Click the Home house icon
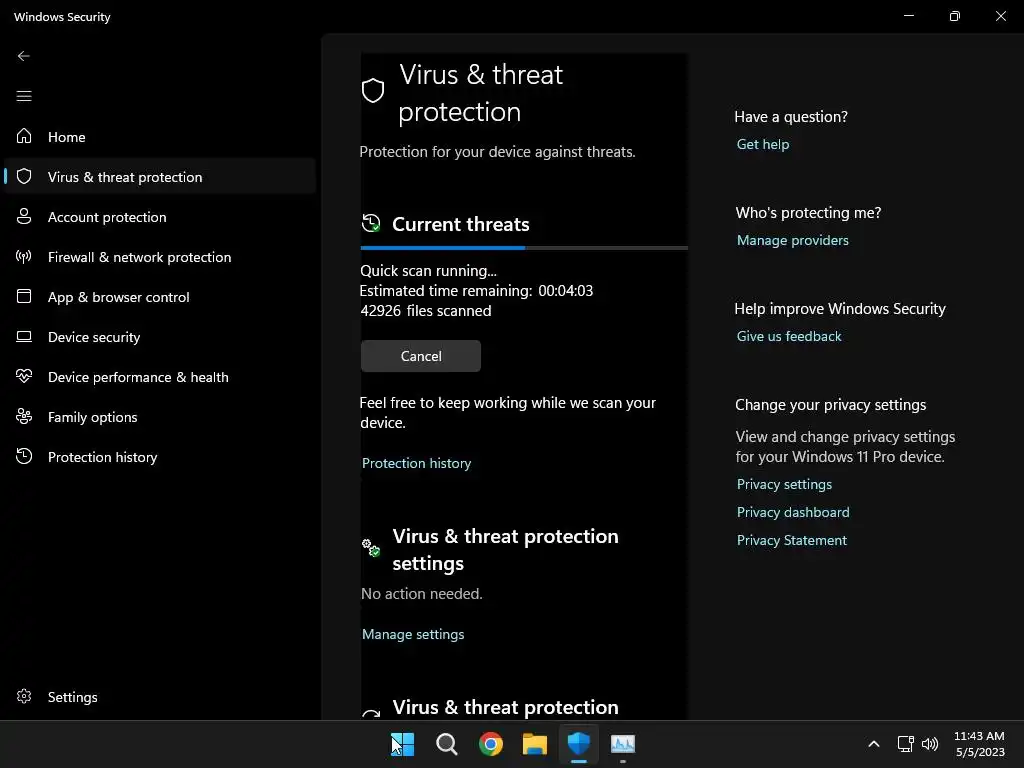This screenshot has width=1024, height=768. tap(24, 136)
